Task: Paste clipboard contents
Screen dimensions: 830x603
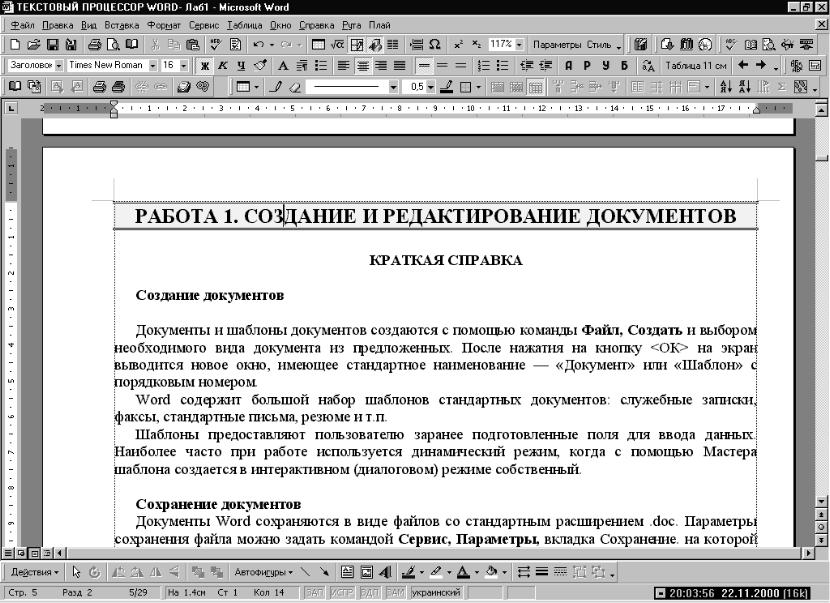Action: tap(193, 44)
